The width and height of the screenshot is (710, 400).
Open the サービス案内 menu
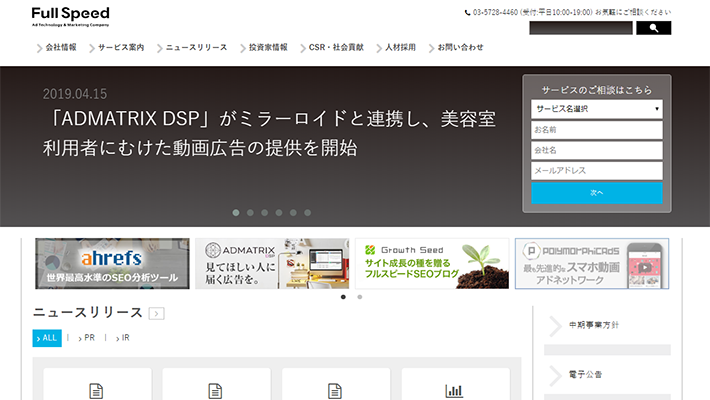[x=121, y=48]
